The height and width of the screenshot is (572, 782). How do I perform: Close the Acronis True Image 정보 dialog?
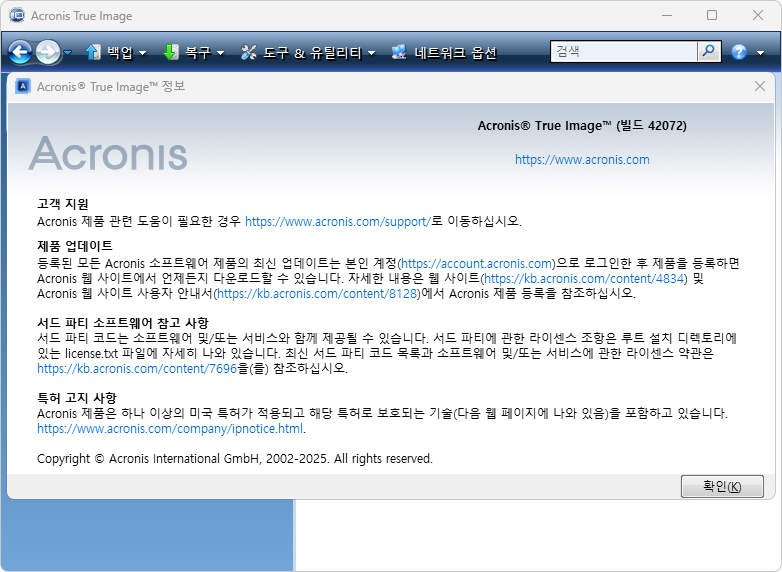click(760, 86)
